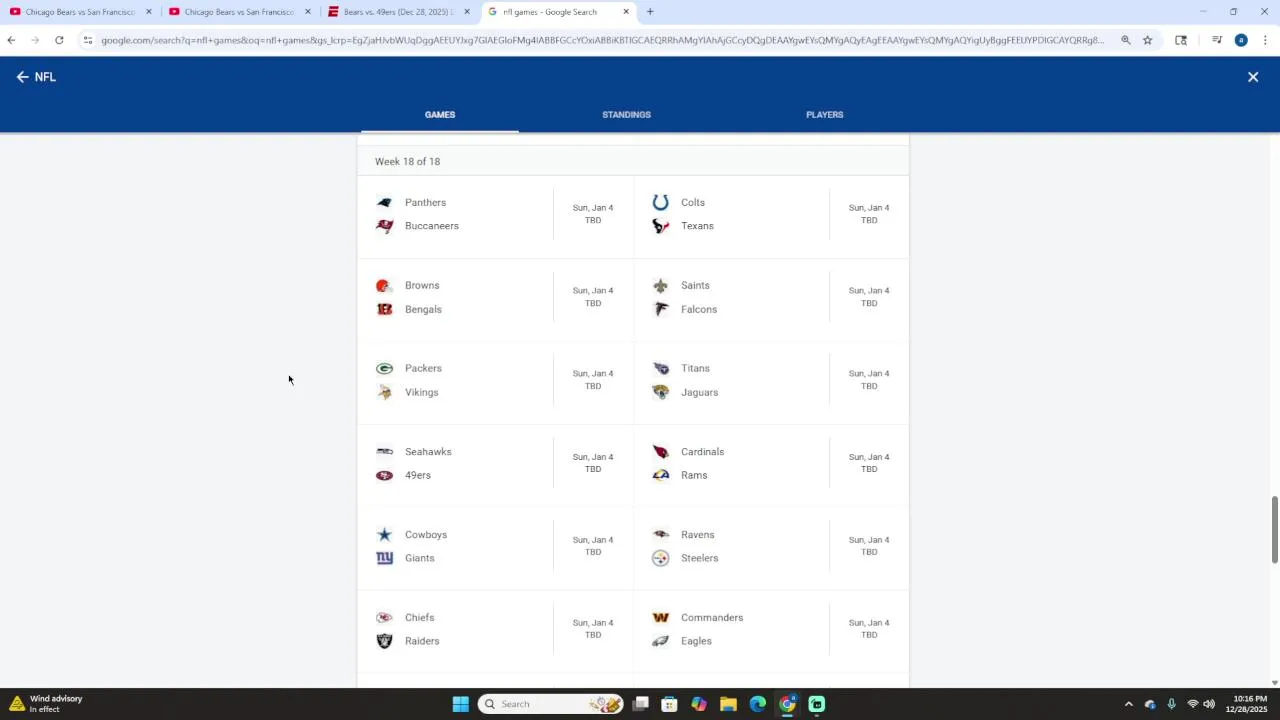Click the Steelers team logo
1280x720 pixels.
(660, 558)
